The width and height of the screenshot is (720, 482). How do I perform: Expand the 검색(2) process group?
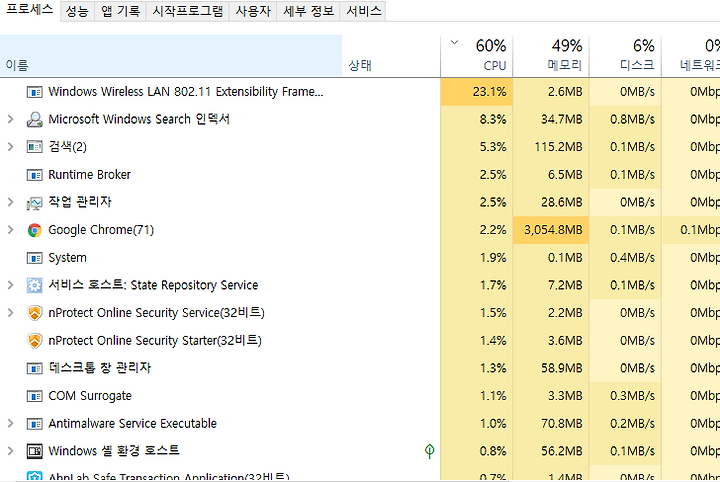coord(11,147)
